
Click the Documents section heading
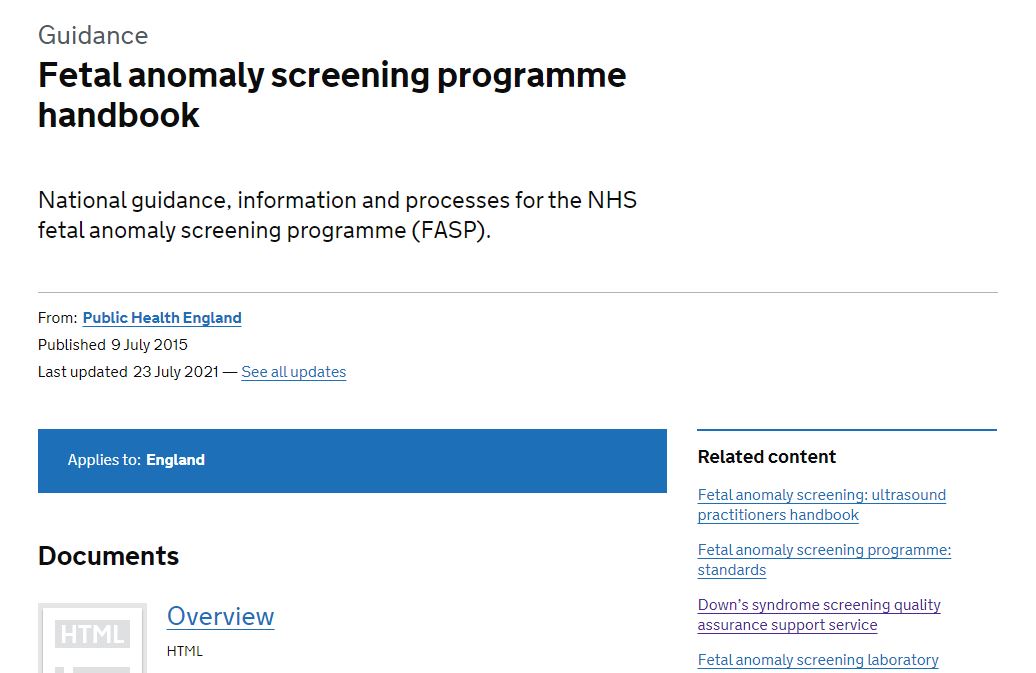click(108, 556)
